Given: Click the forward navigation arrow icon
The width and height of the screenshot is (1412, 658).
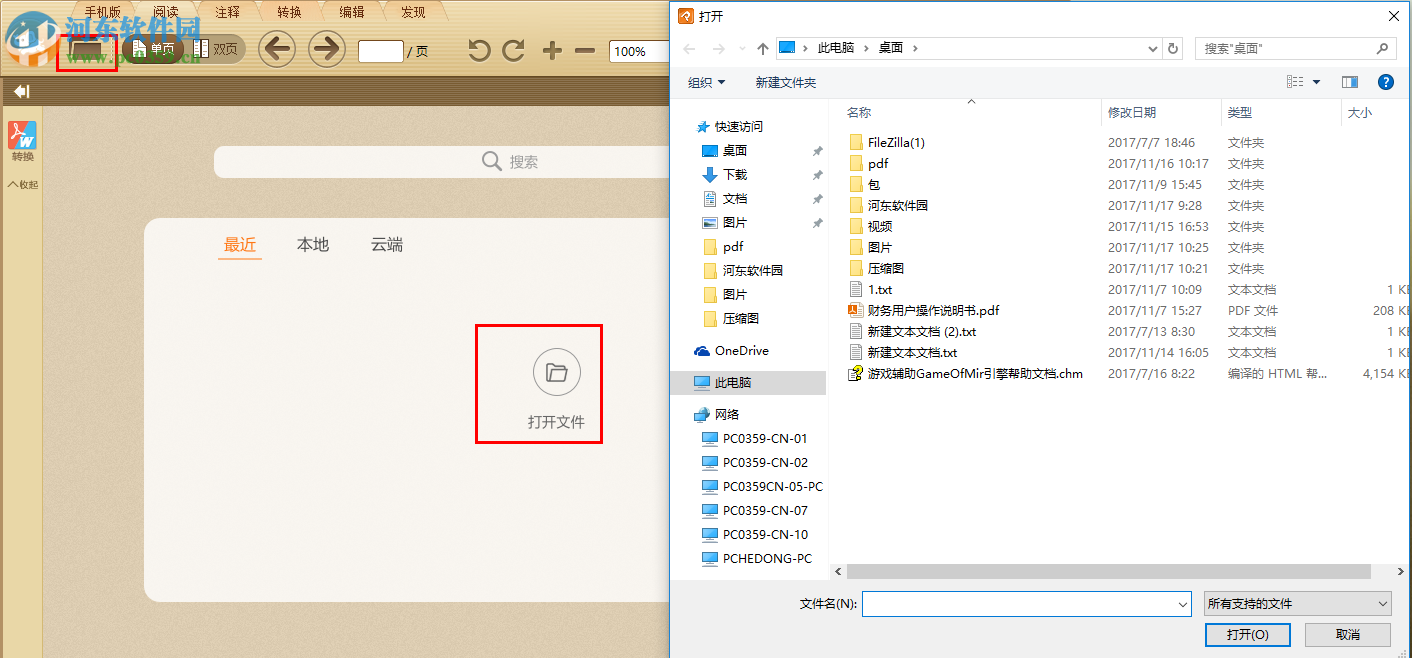Looking at the screenshot, I should [x=327, y=48].
